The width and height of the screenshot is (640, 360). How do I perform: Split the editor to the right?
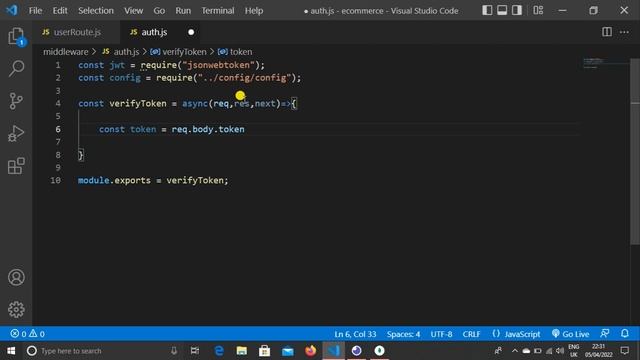pyautogui.click(x=607, y=32)
